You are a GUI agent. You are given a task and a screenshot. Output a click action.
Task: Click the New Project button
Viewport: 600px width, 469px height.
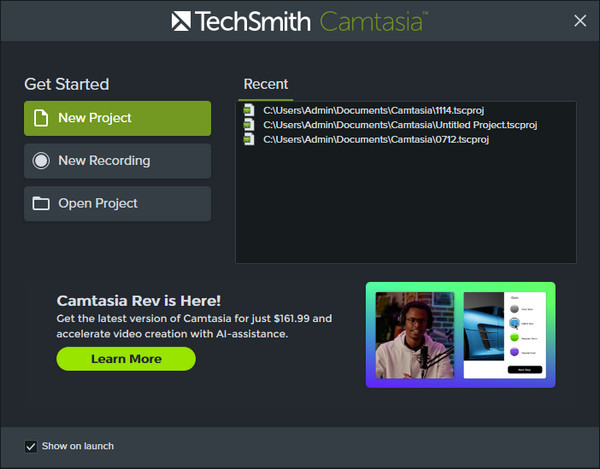coord(117,118)
